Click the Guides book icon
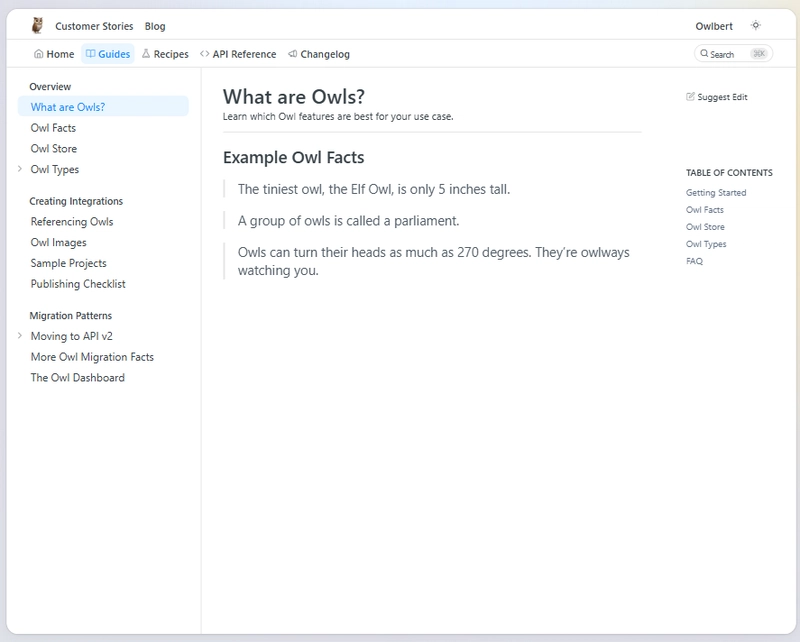Image resolution: width=800 pixels, height=642 pixels. [90, 54]
